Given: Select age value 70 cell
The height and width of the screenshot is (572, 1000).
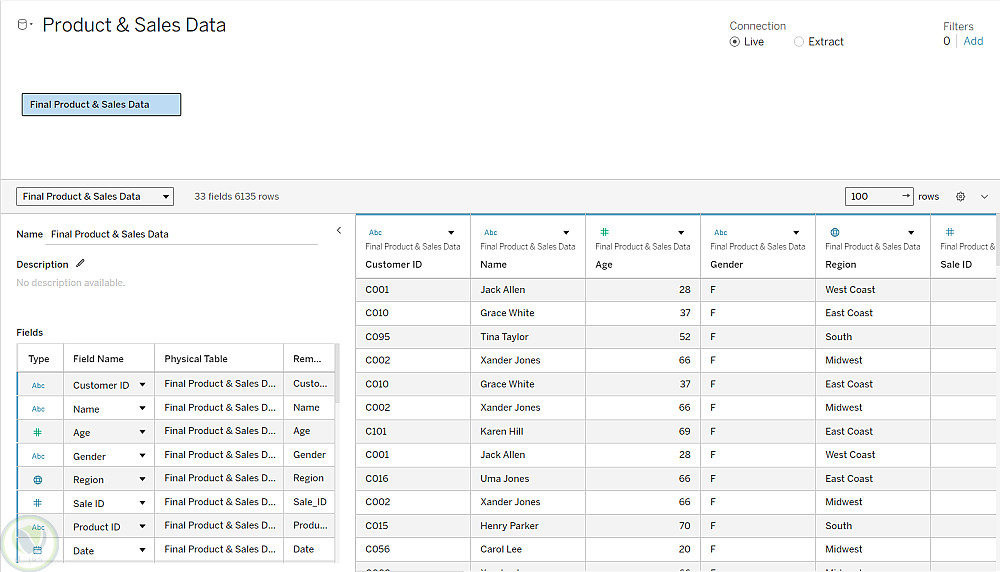Looking at the screenshot, I should tap(643, 525).
